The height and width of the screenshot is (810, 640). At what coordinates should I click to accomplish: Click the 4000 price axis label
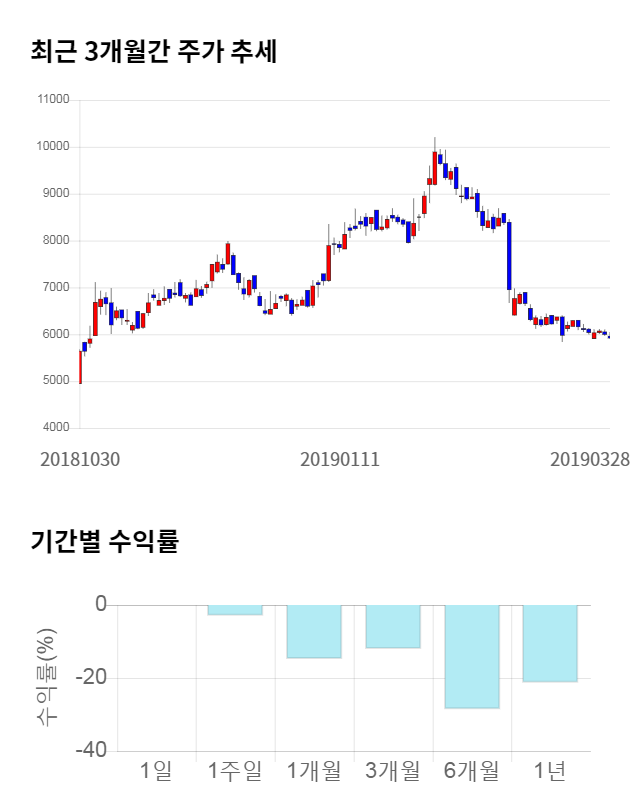coord(55,428)
